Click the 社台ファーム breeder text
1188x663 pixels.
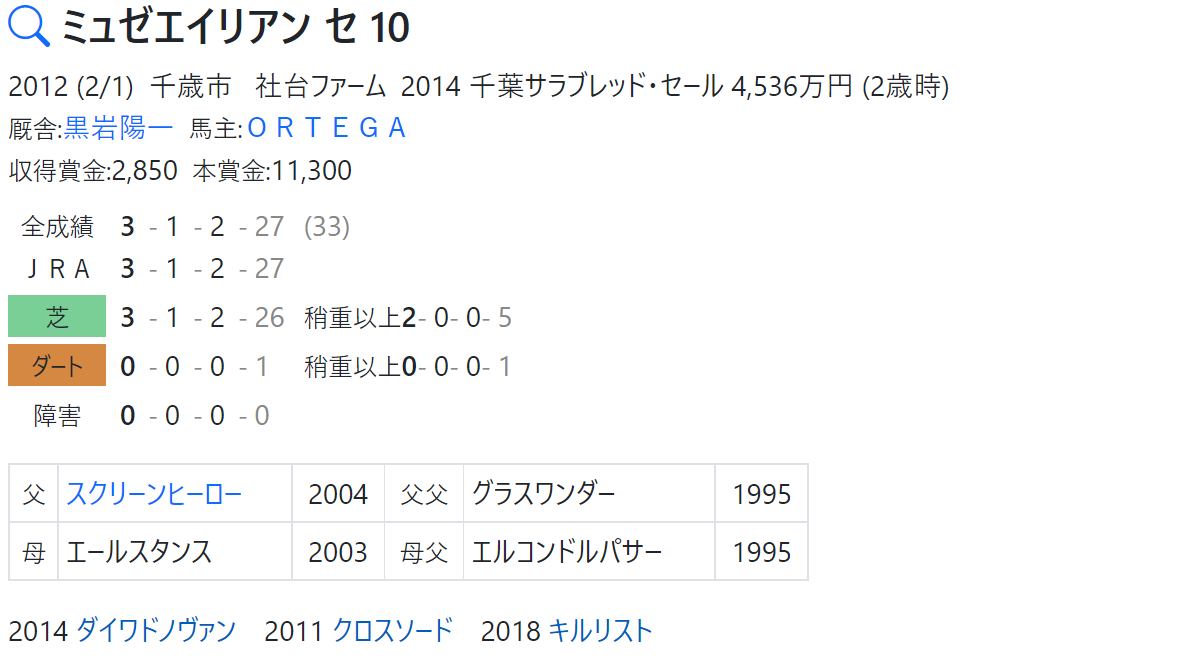click(320, 86)
